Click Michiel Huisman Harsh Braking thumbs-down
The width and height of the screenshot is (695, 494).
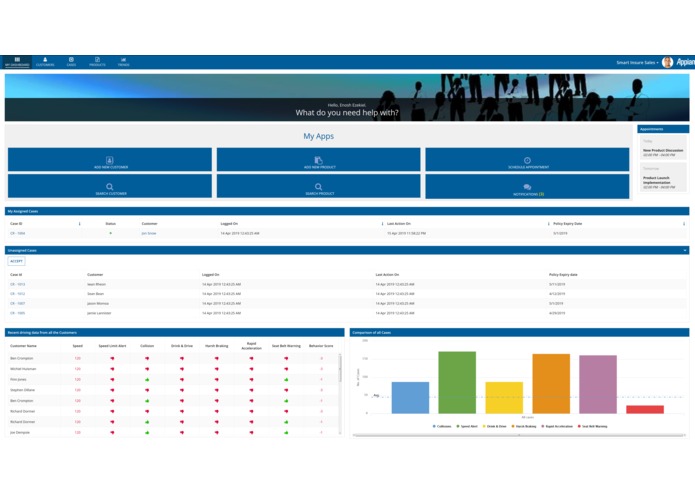click(x=217, y=369)
